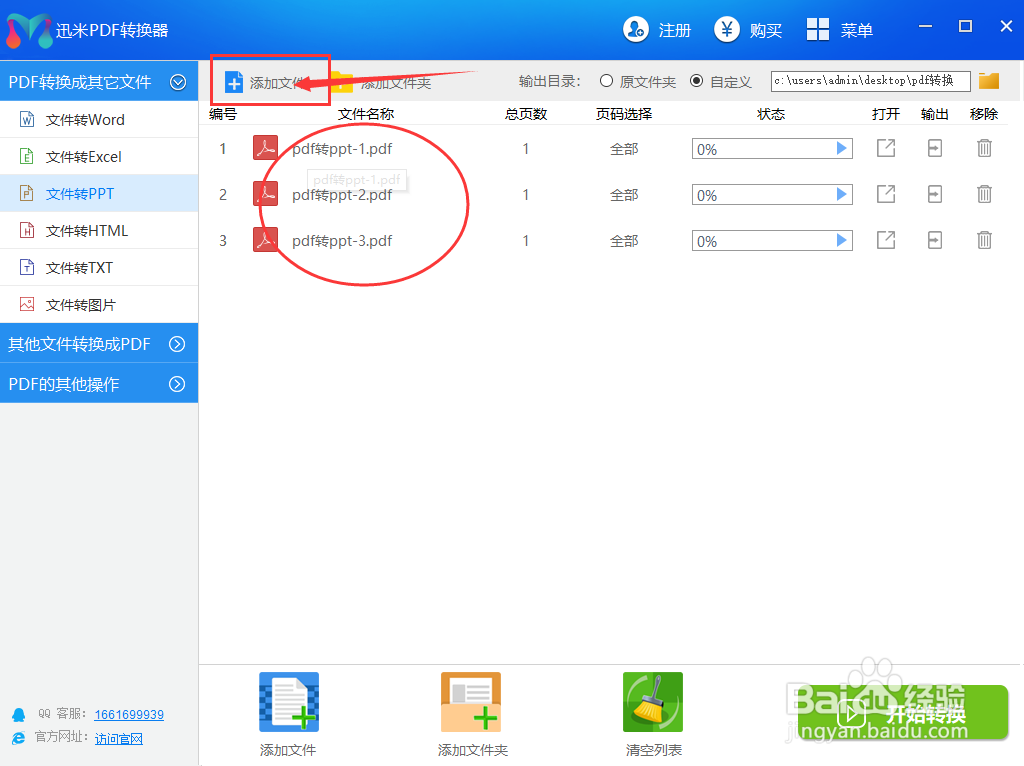Select the Original Folder (原文件夹) radio button

(606, 81)
